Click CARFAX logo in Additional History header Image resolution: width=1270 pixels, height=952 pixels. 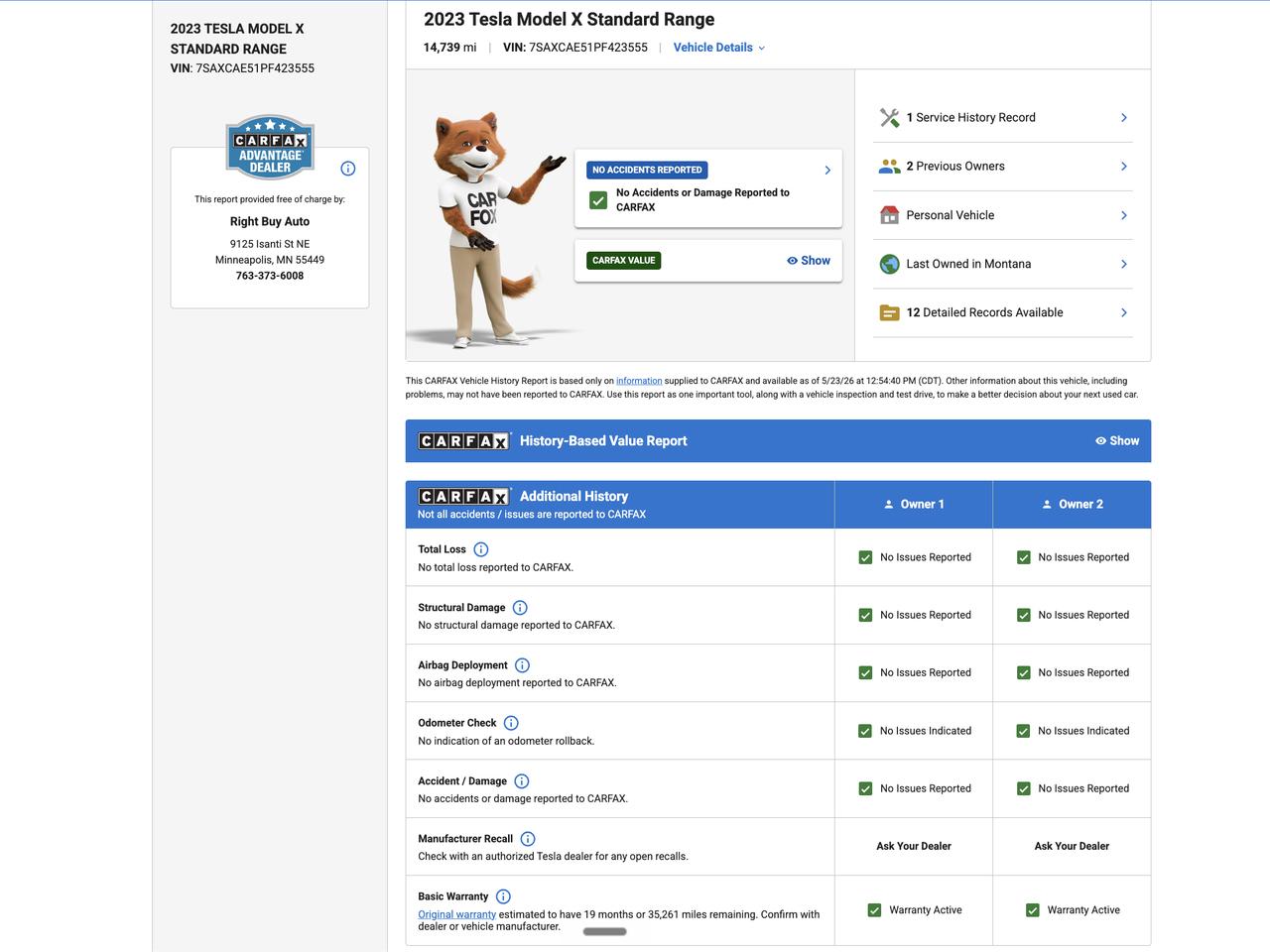click(463, 496)
